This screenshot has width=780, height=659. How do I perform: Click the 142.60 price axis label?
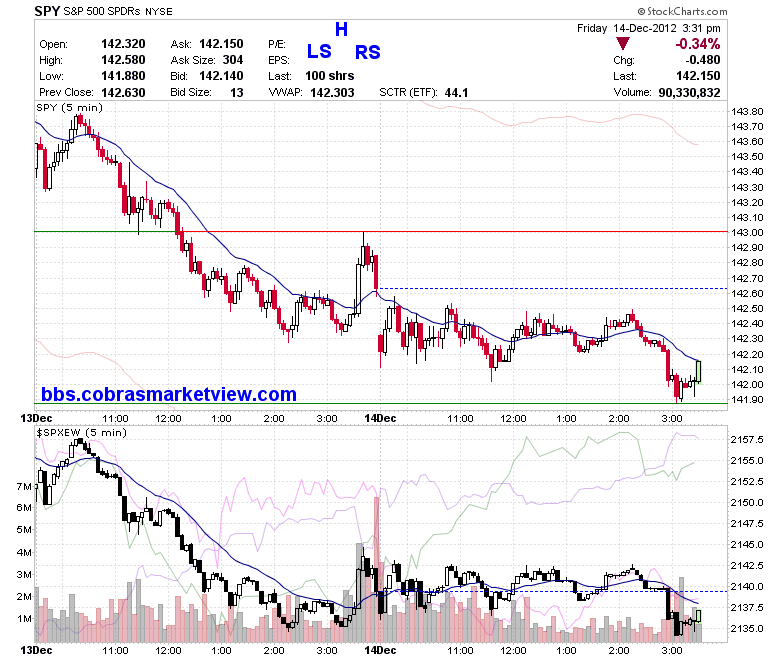coord(747,293)
